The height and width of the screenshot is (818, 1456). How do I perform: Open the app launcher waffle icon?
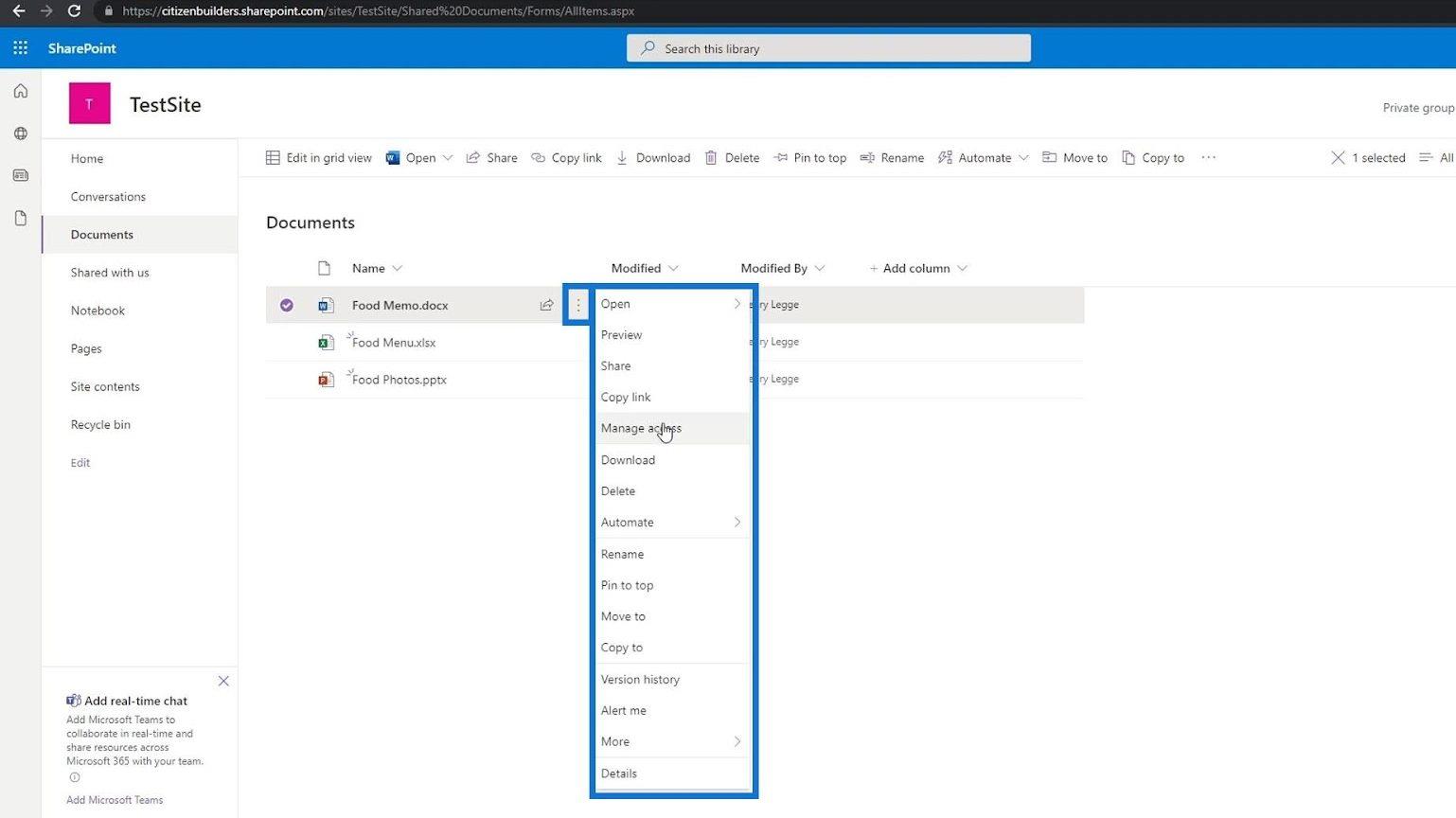point(20,48)
